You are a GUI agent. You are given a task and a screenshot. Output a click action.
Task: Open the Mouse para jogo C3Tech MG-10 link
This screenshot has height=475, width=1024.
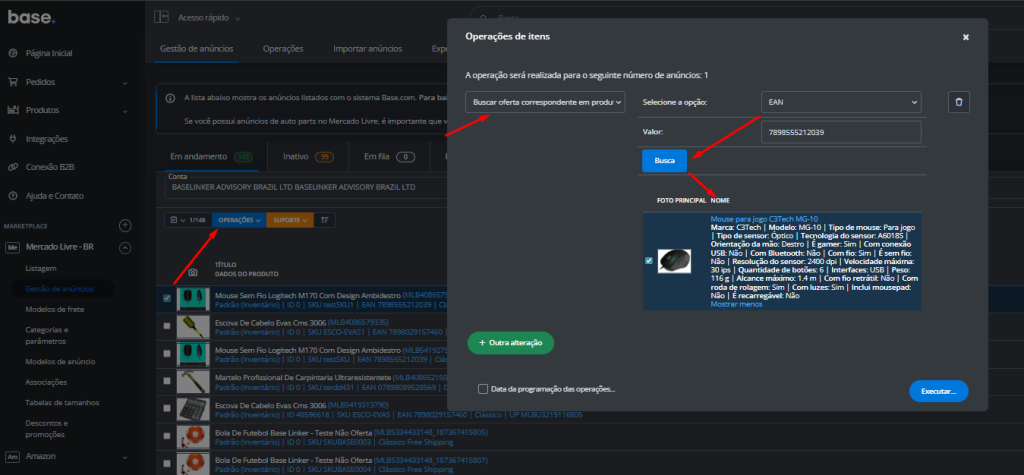tap(764, 219)
